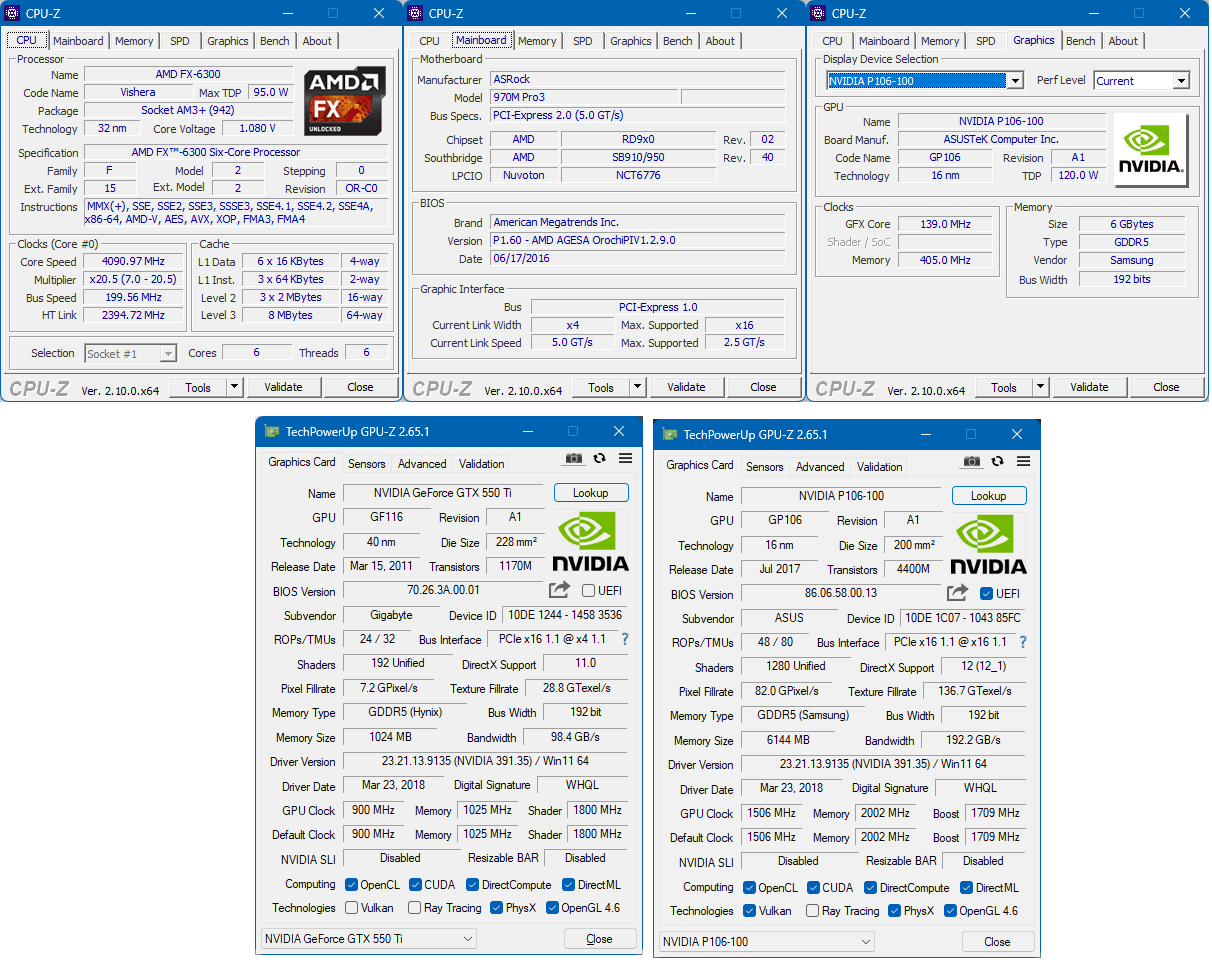The width and height of the screenshot is (1212, 965).
Task: Open Validation tab in GTX 550 Ti window
Action: tap(482, 464)
